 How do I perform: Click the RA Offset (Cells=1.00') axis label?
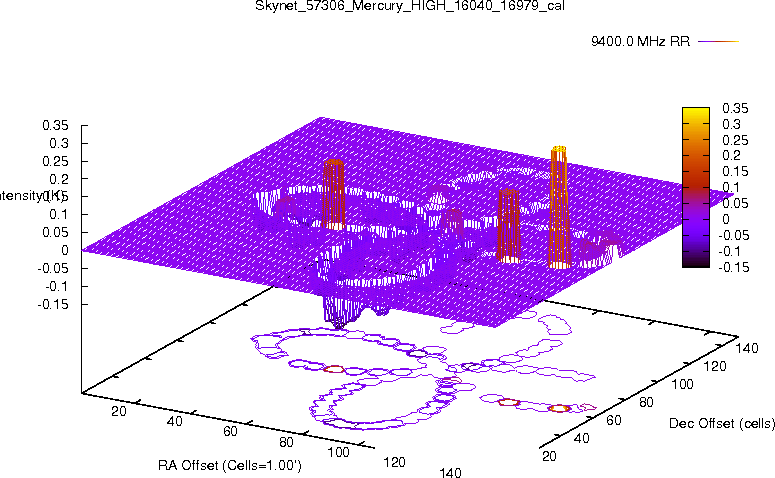[x=230, y=465]
